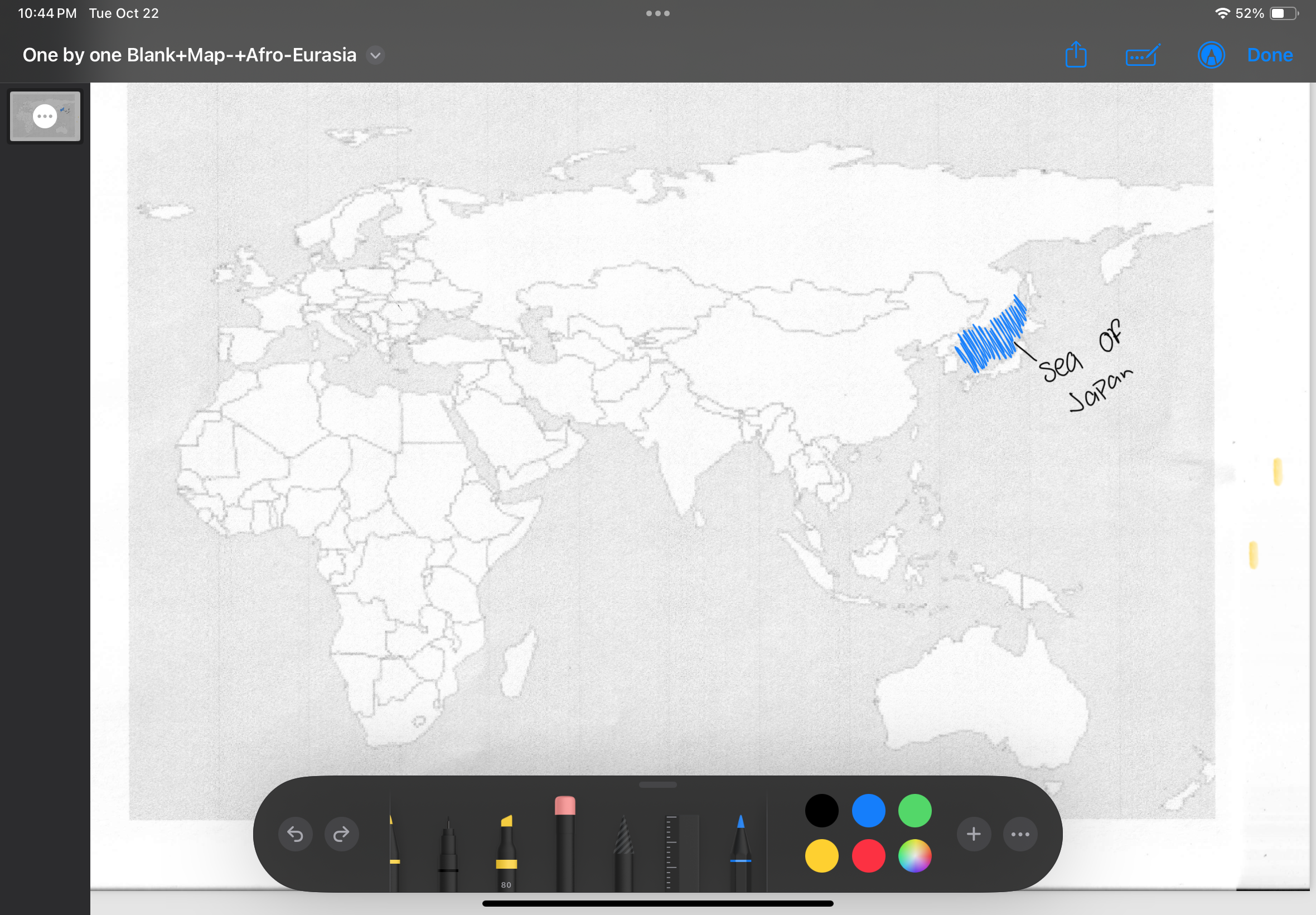1316x915 pixels.
Task: Tap Done to finish editing
Action: (x=1270, y=55)
